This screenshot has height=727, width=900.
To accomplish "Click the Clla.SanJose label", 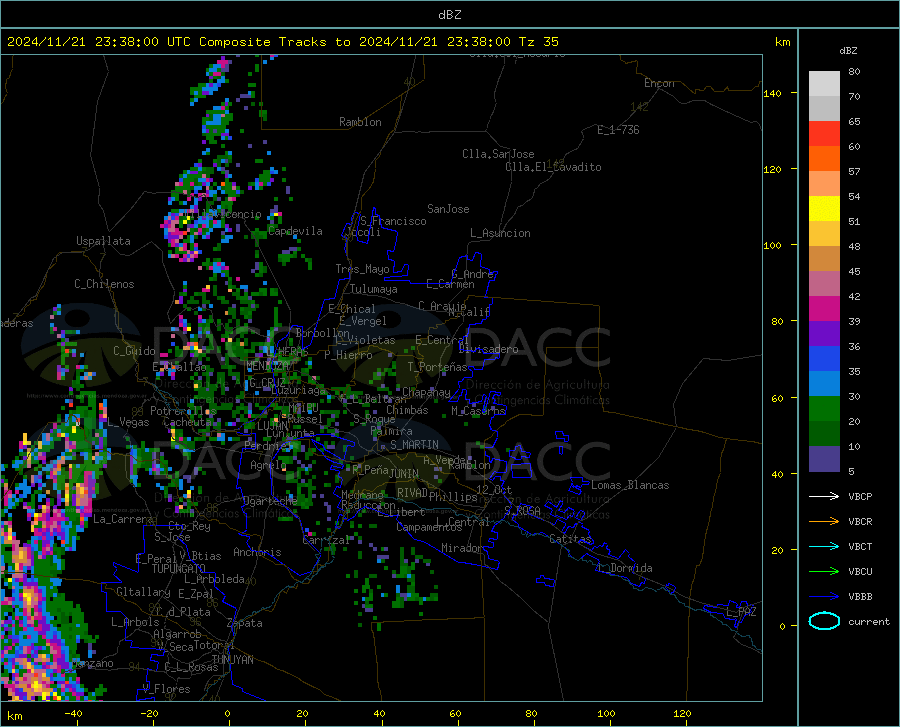I will click(498, 154).
